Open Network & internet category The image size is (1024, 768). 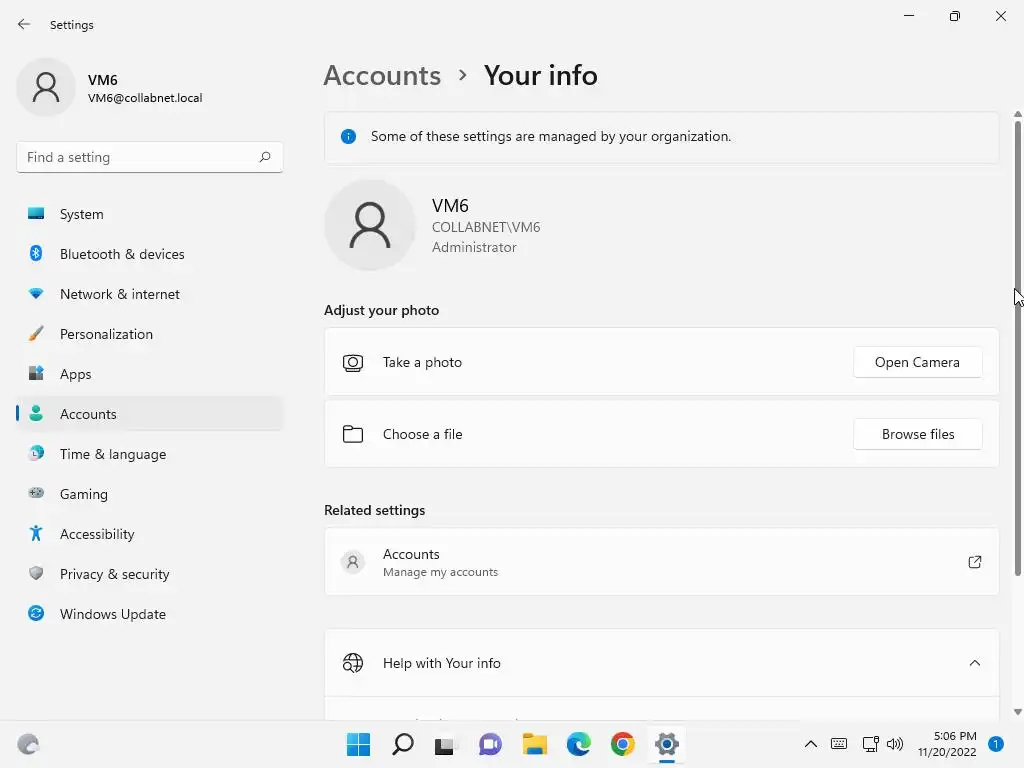(150, 294)
